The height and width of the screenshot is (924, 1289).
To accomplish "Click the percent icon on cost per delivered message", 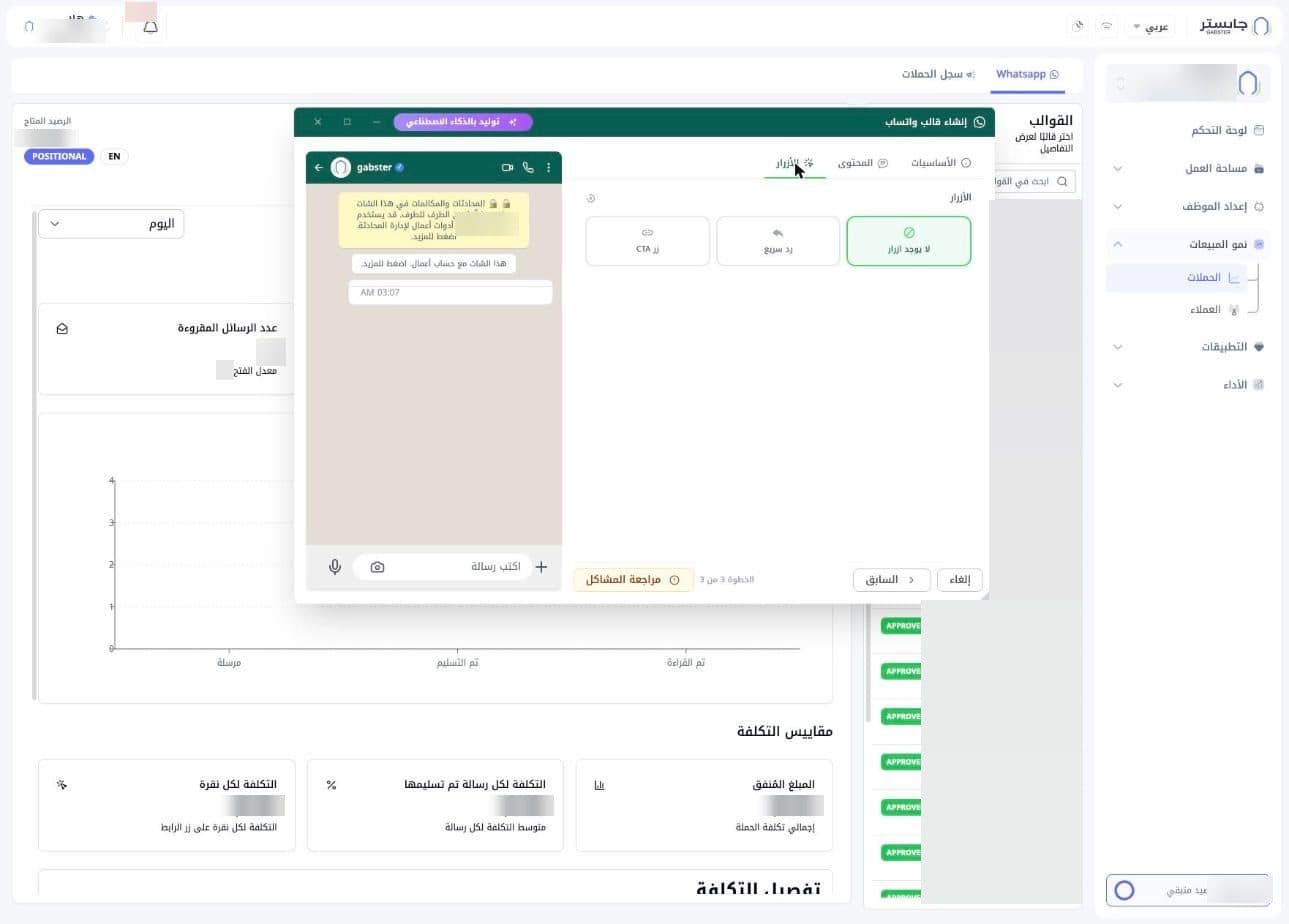I will [331, 785].
